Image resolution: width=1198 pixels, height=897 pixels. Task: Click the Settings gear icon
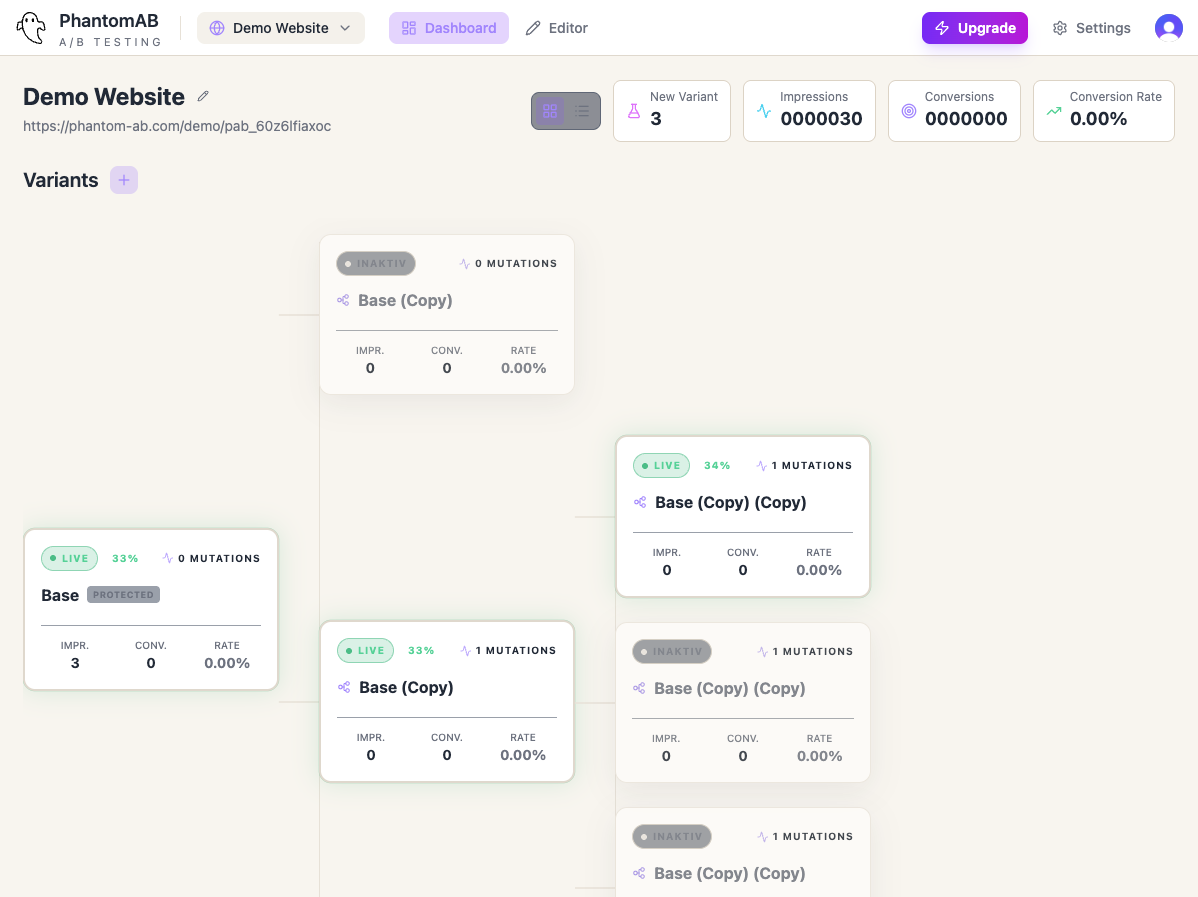click(1060, 28)
